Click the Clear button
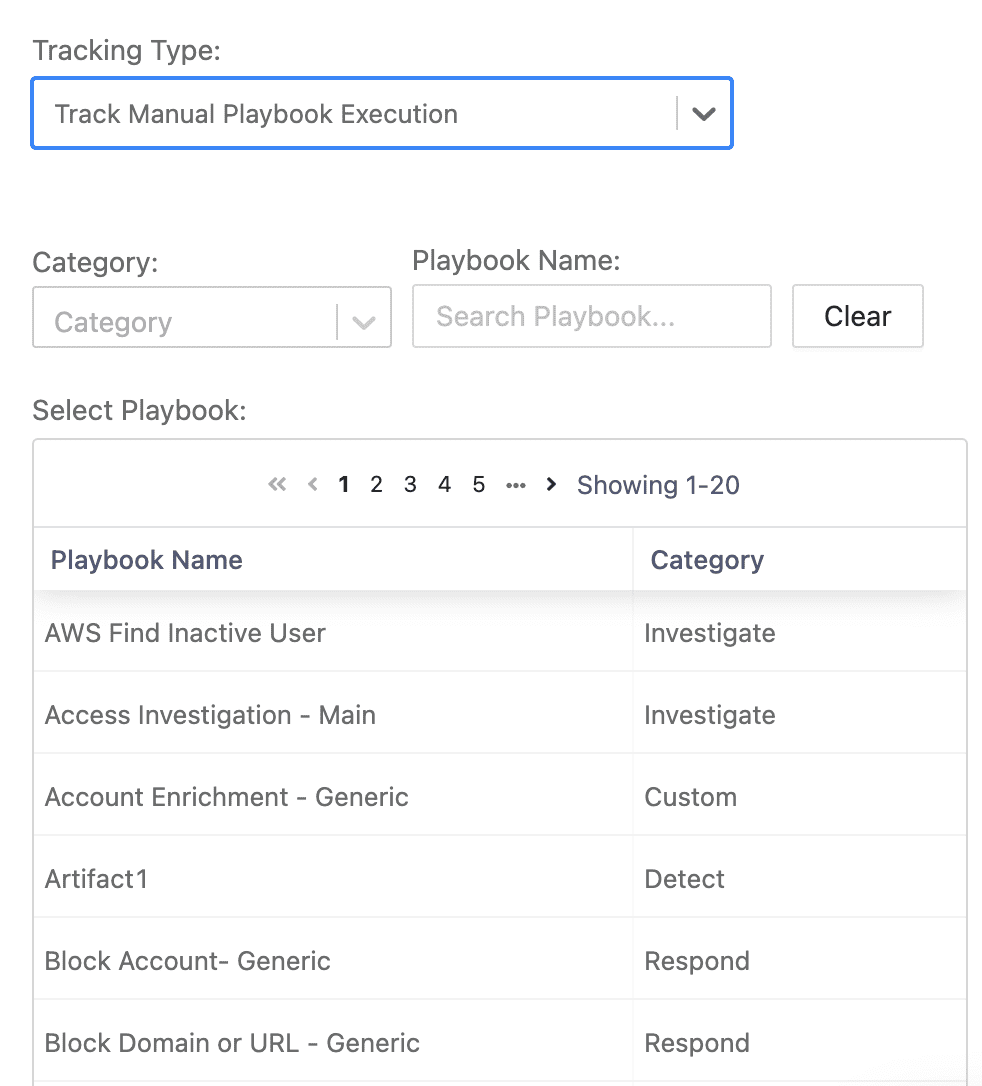 point(857,316)
